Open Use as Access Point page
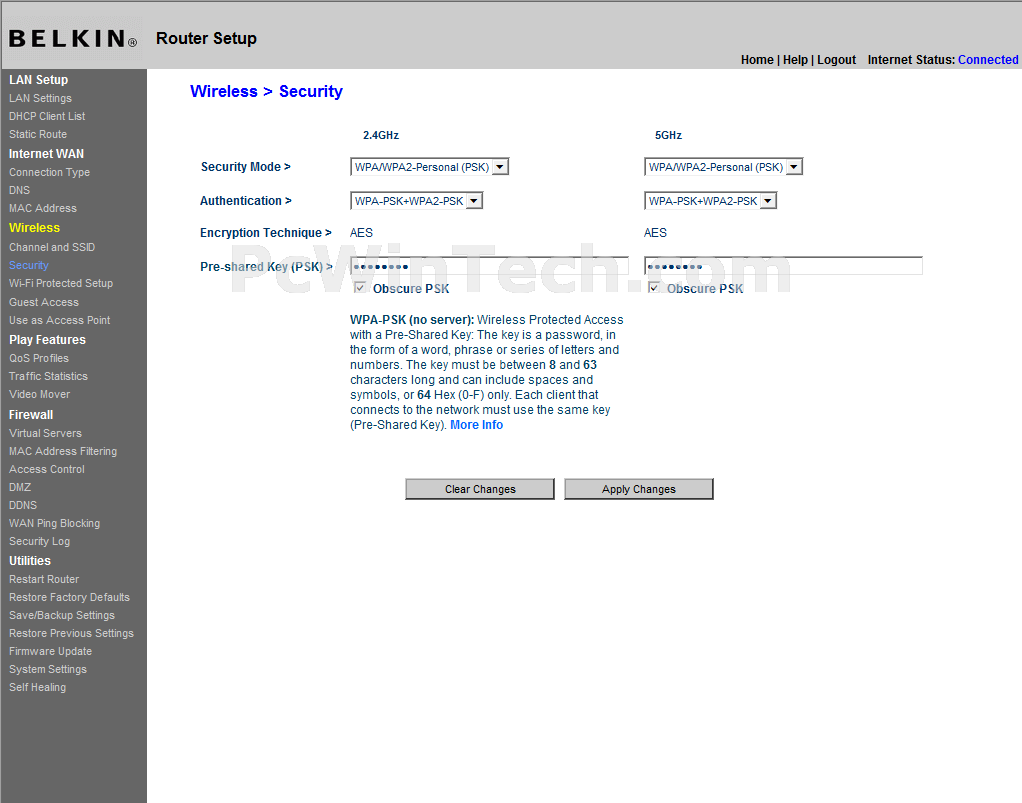 click(59, 321)
